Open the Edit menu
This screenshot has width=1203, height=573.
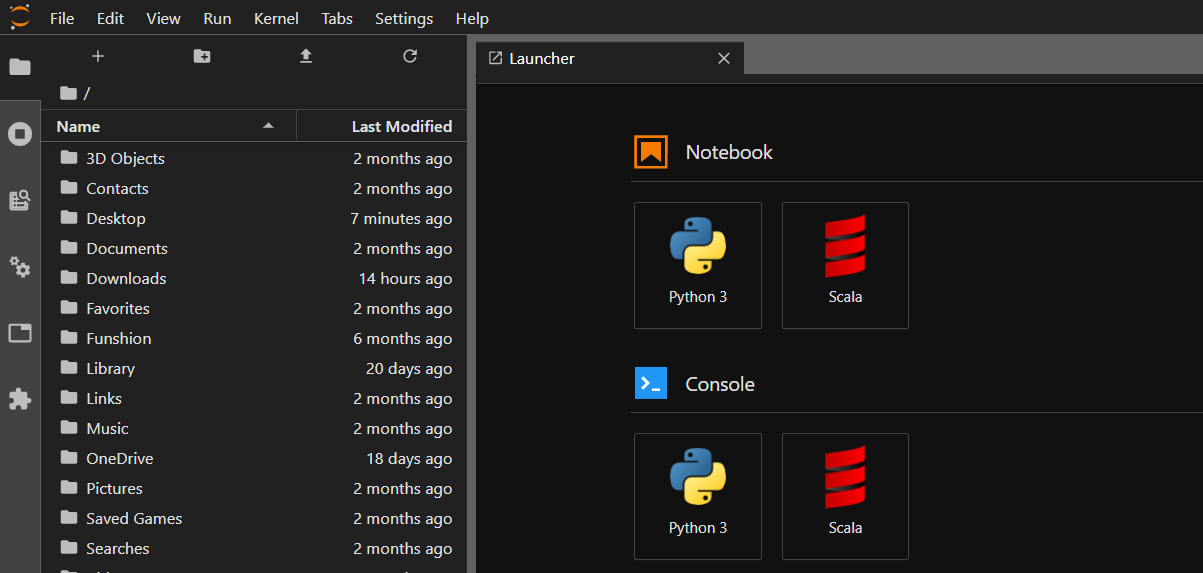coord(110,18)
